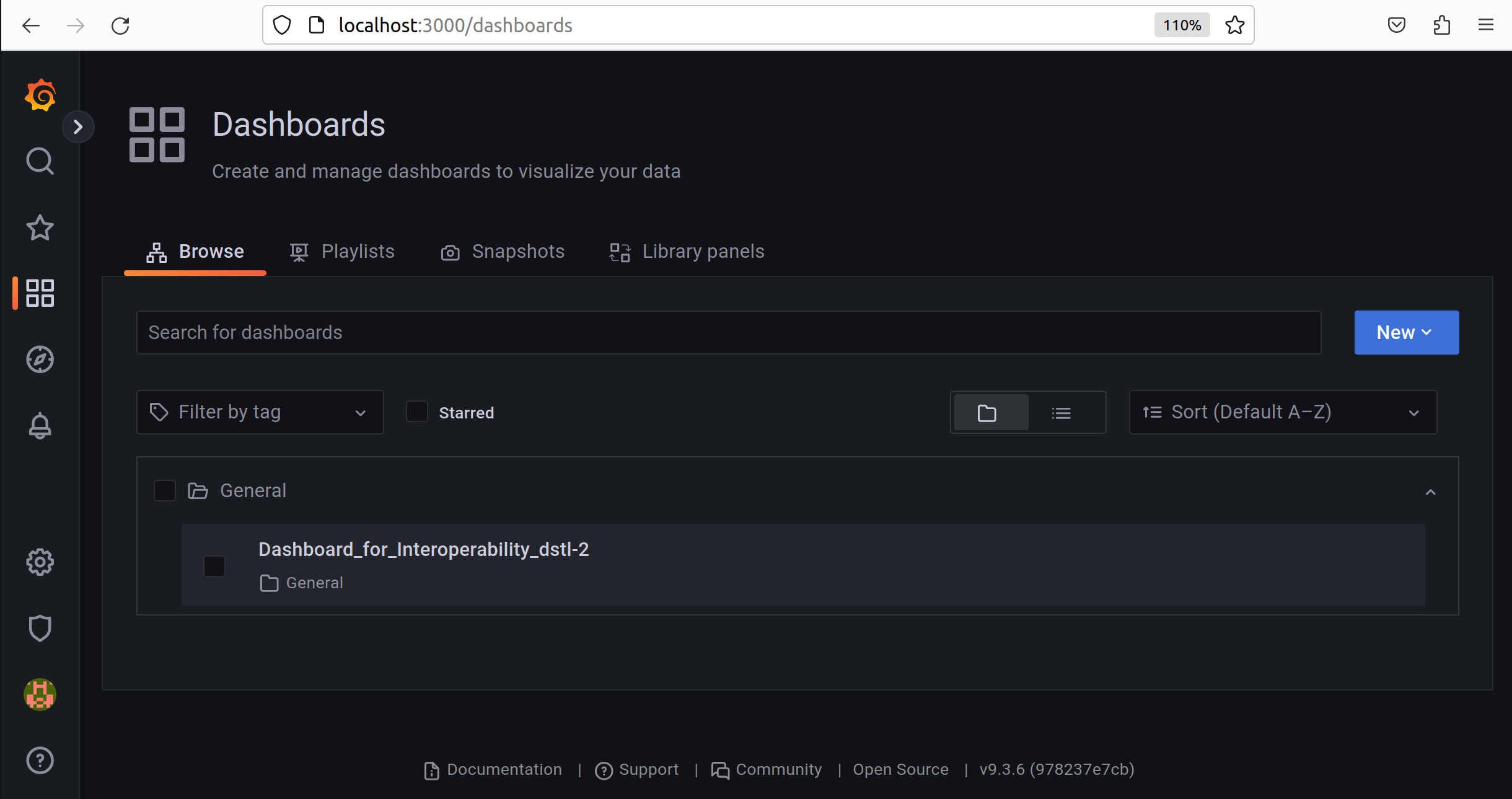
Task: Open Explore compass icon in sidebar
Action: 40,360
